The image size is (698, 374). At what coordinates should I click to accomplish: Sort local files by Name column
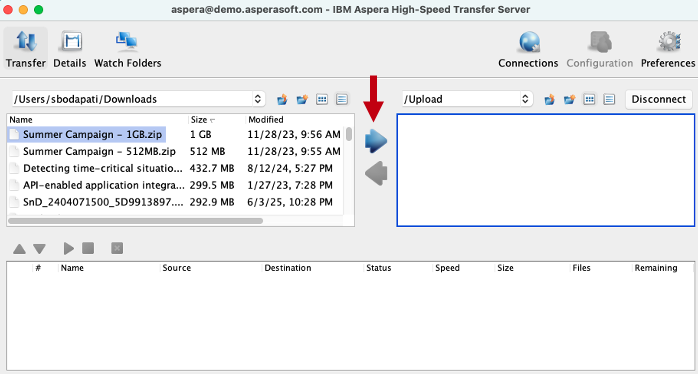pos(98,119)
